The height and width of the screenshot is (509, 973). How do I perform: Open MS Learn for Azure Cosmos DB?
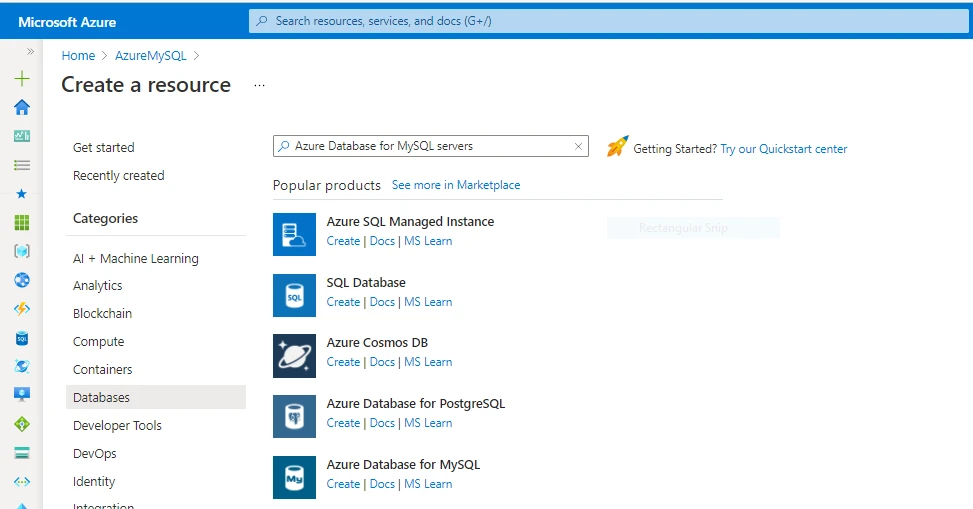(x=428, y=363)
